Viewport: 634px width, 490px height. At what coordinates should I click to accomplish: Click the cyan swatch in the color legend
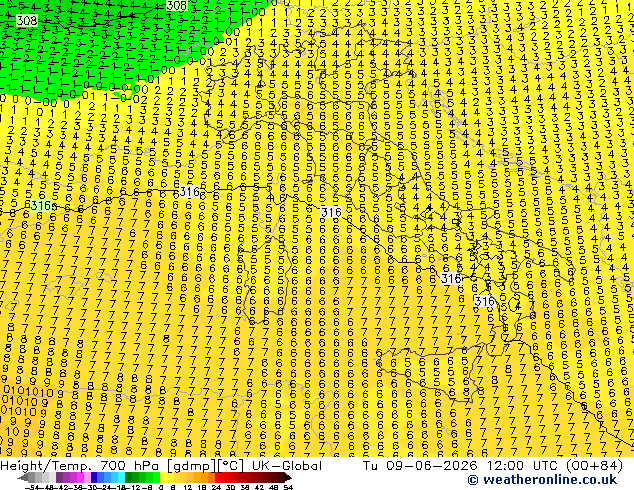coord(121,477)
